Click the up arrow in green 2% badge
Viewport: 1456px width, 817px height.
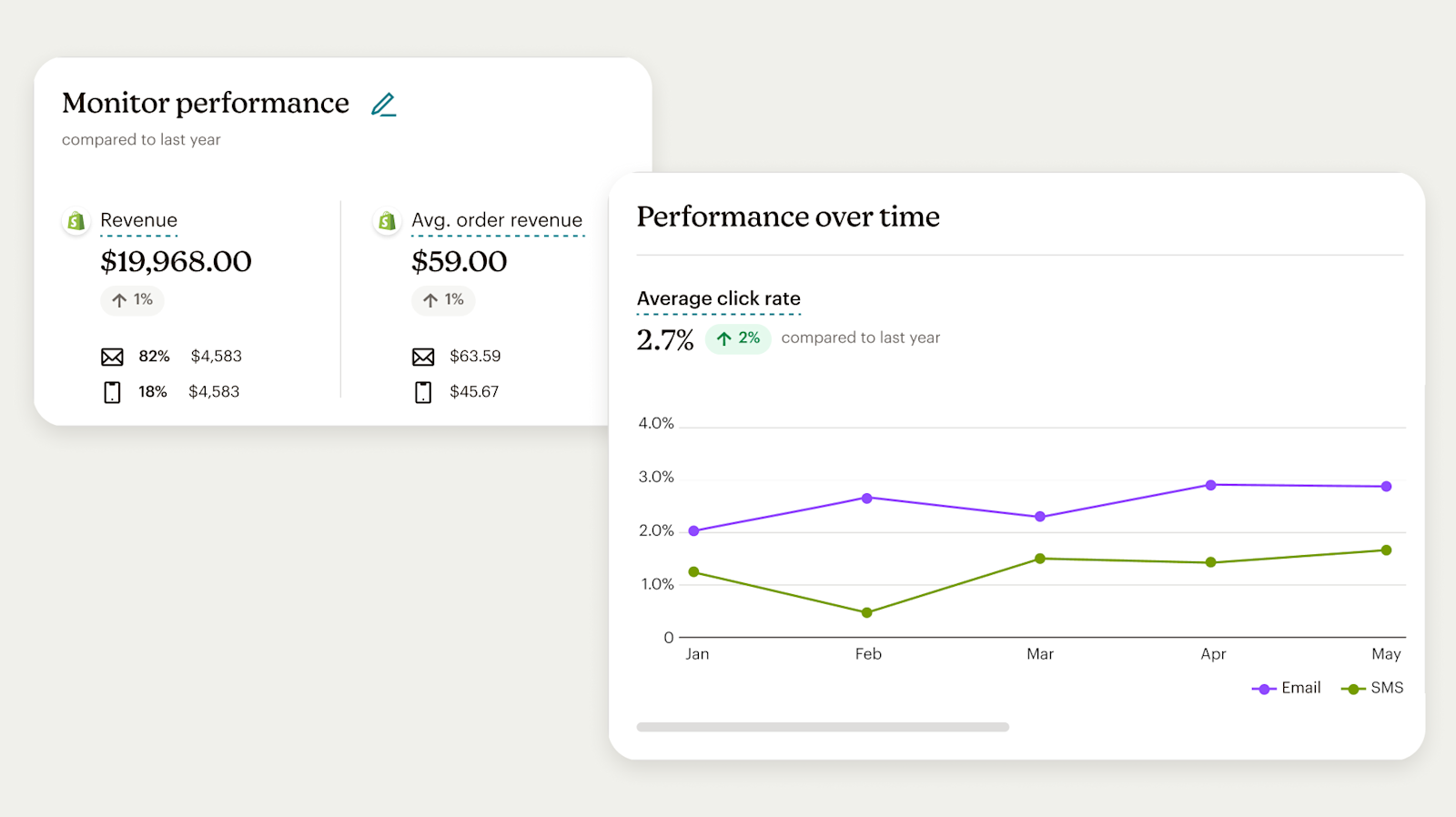click(724, 338)
